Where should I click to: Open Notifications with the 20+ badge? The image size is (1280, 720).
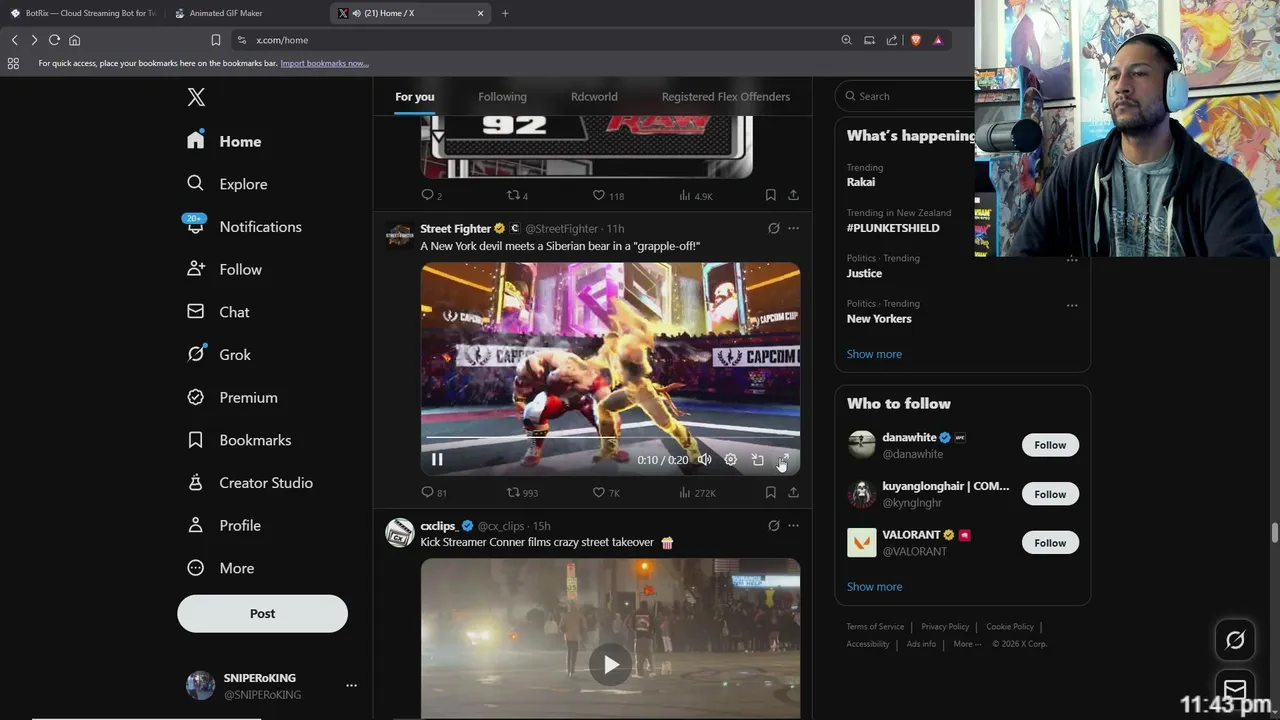[244, 227]
